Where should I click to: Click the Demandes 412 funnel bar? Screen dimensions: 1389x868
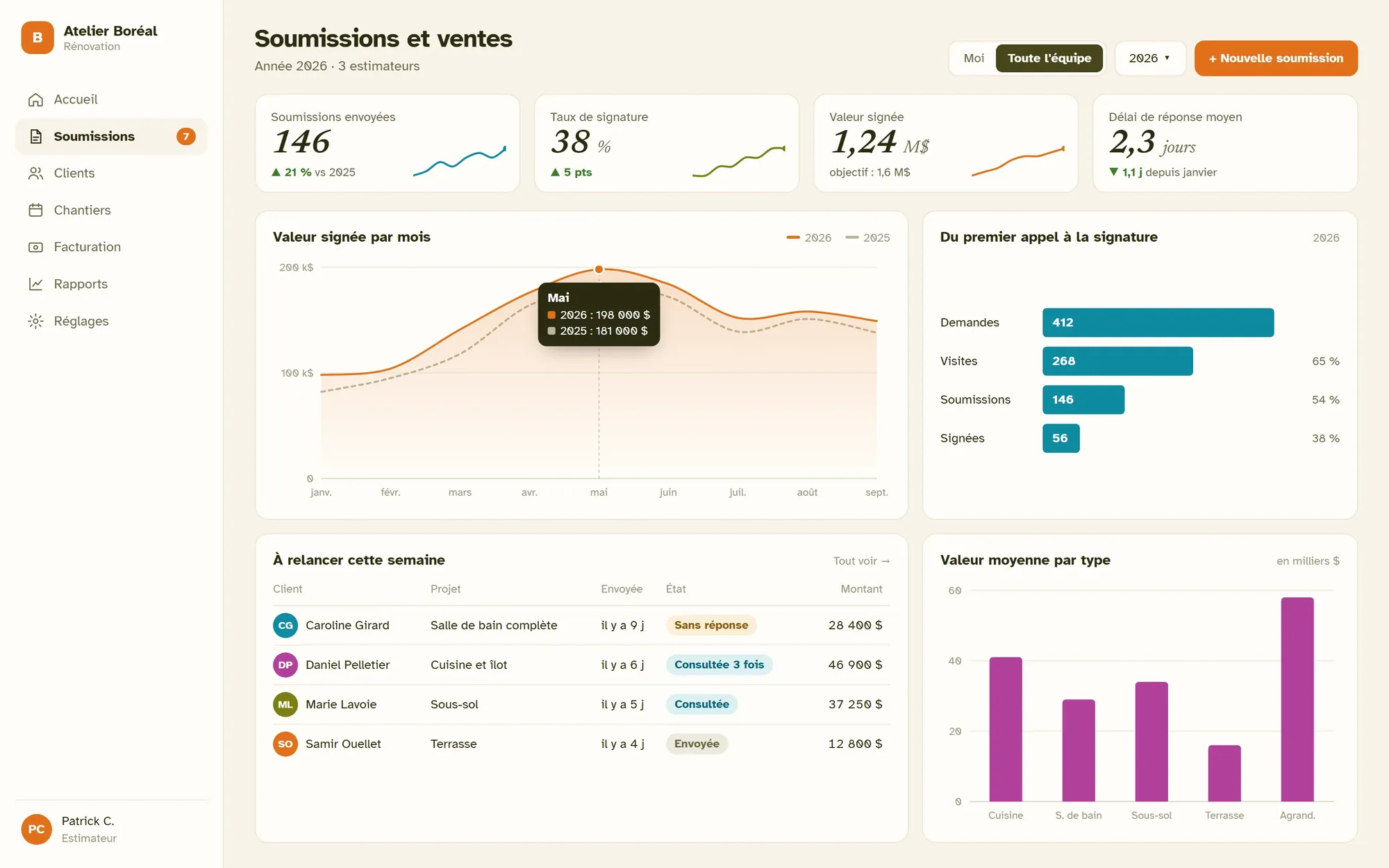(1158, 322)
